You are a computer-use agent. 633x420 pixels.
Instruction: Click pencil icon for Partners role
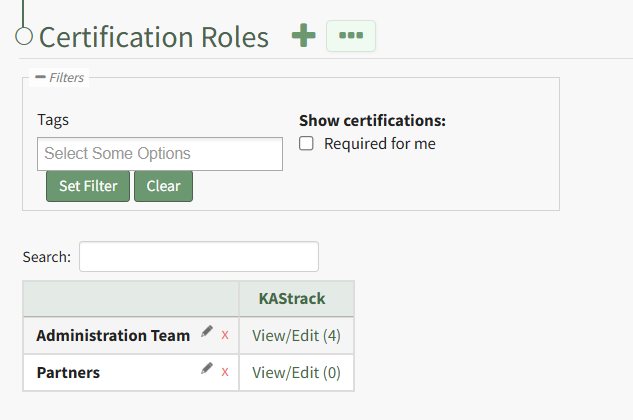point(207,370)
